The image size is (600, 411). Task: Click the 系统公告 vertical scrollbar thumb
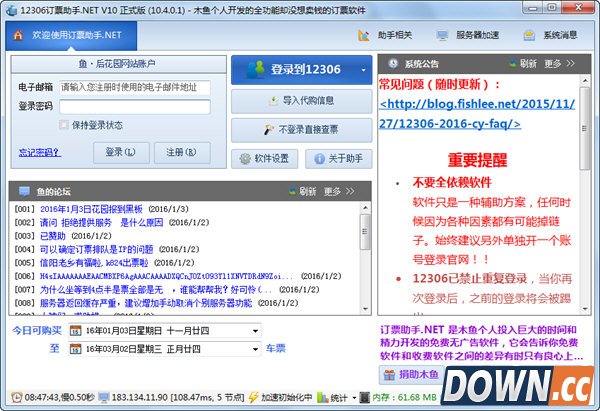coord(585,128)
